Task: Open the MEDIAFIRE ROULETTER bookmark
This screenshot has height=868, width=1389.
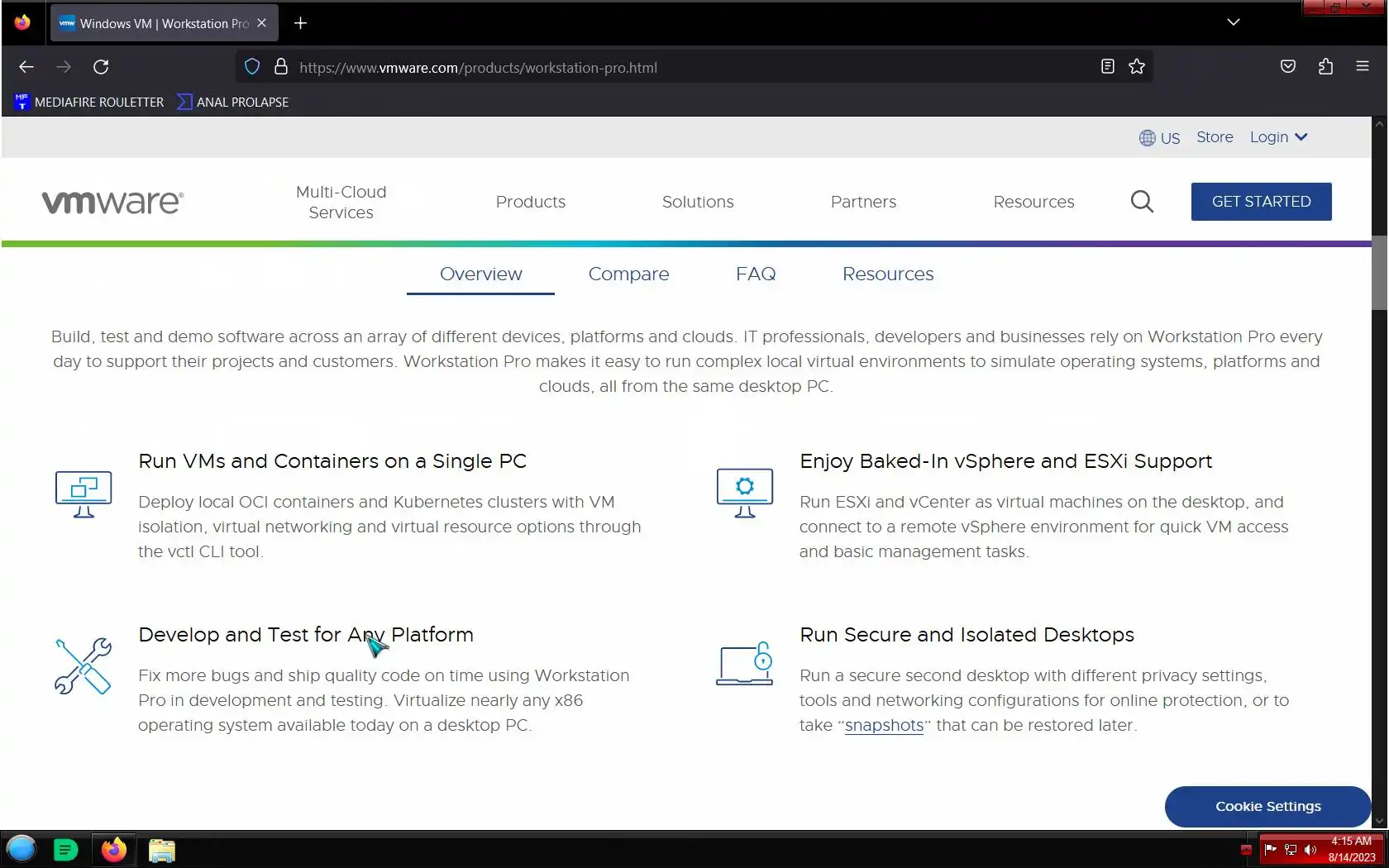Action: (x=89, y=102)
